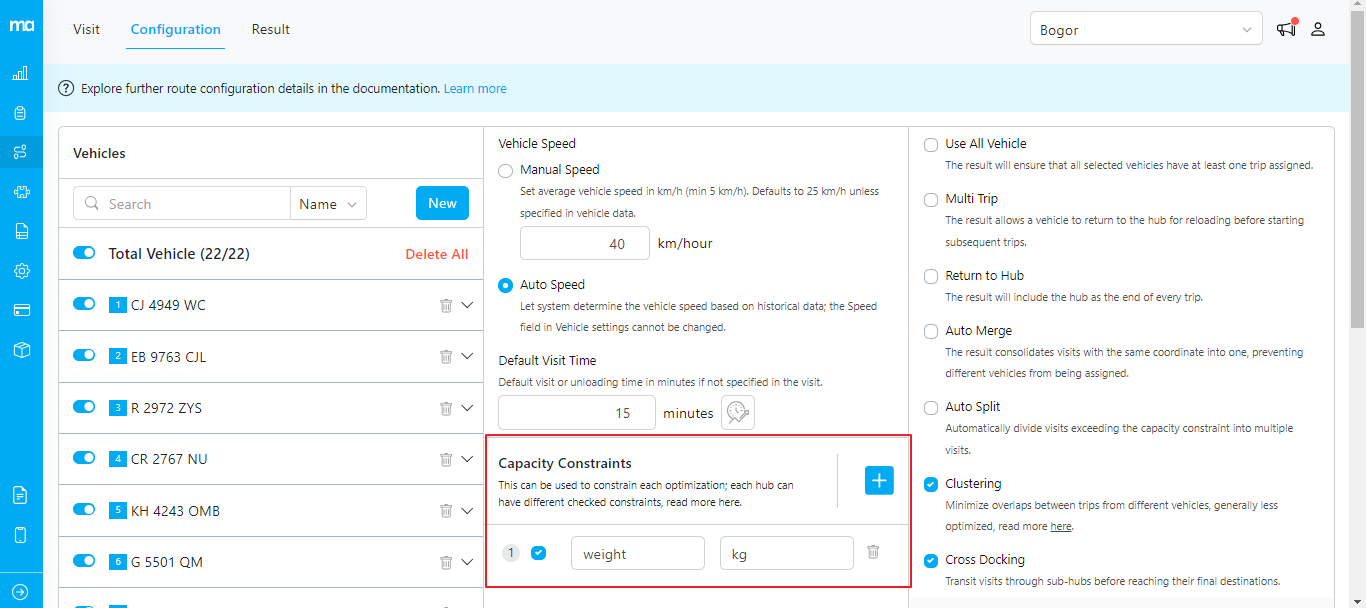This screenshot has width=1366, height=608.
Task: Click the Default Visit Time minutes field
Action: point(576,413)
